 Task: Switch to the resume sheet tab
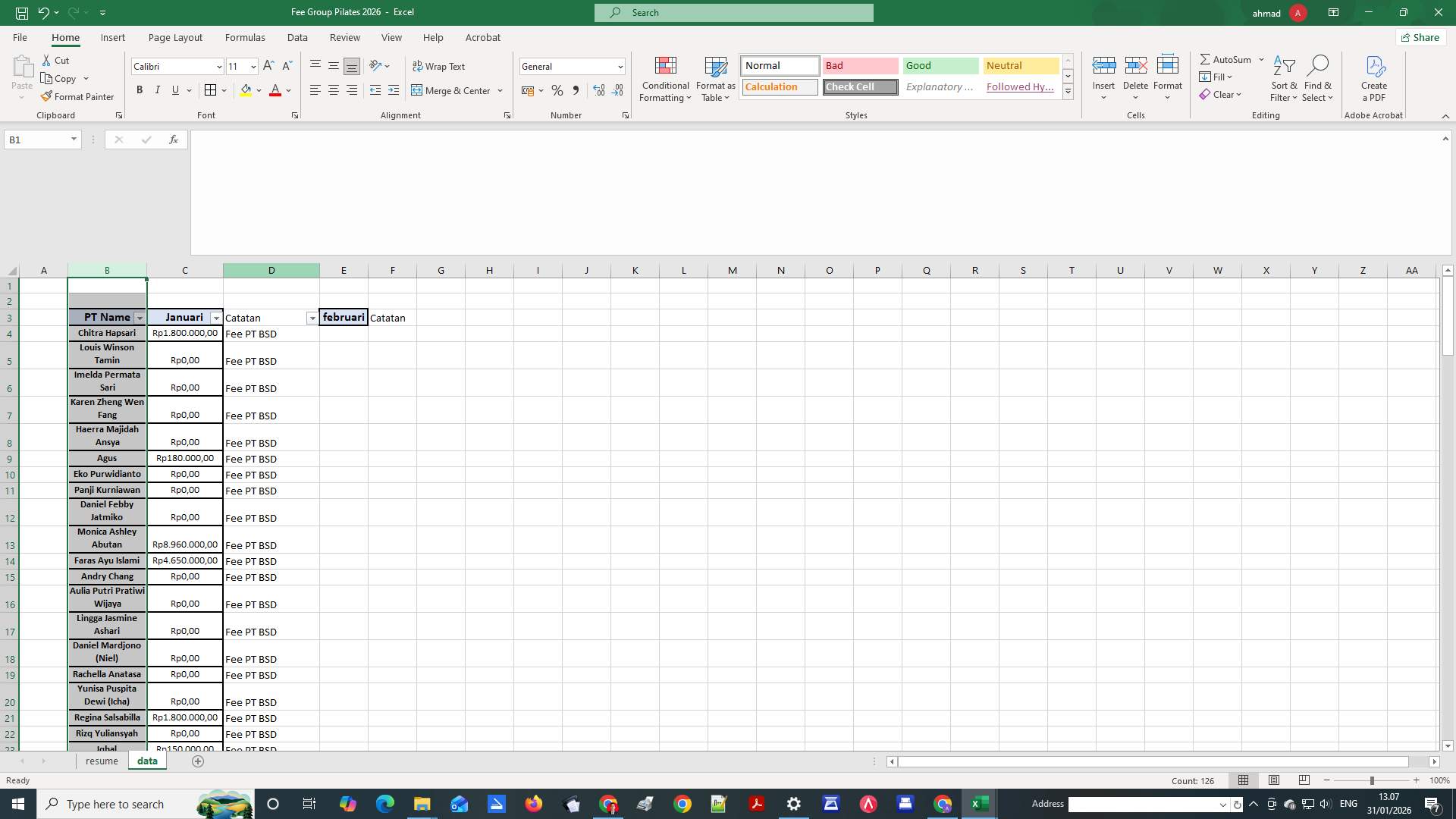tap(101, 761)
